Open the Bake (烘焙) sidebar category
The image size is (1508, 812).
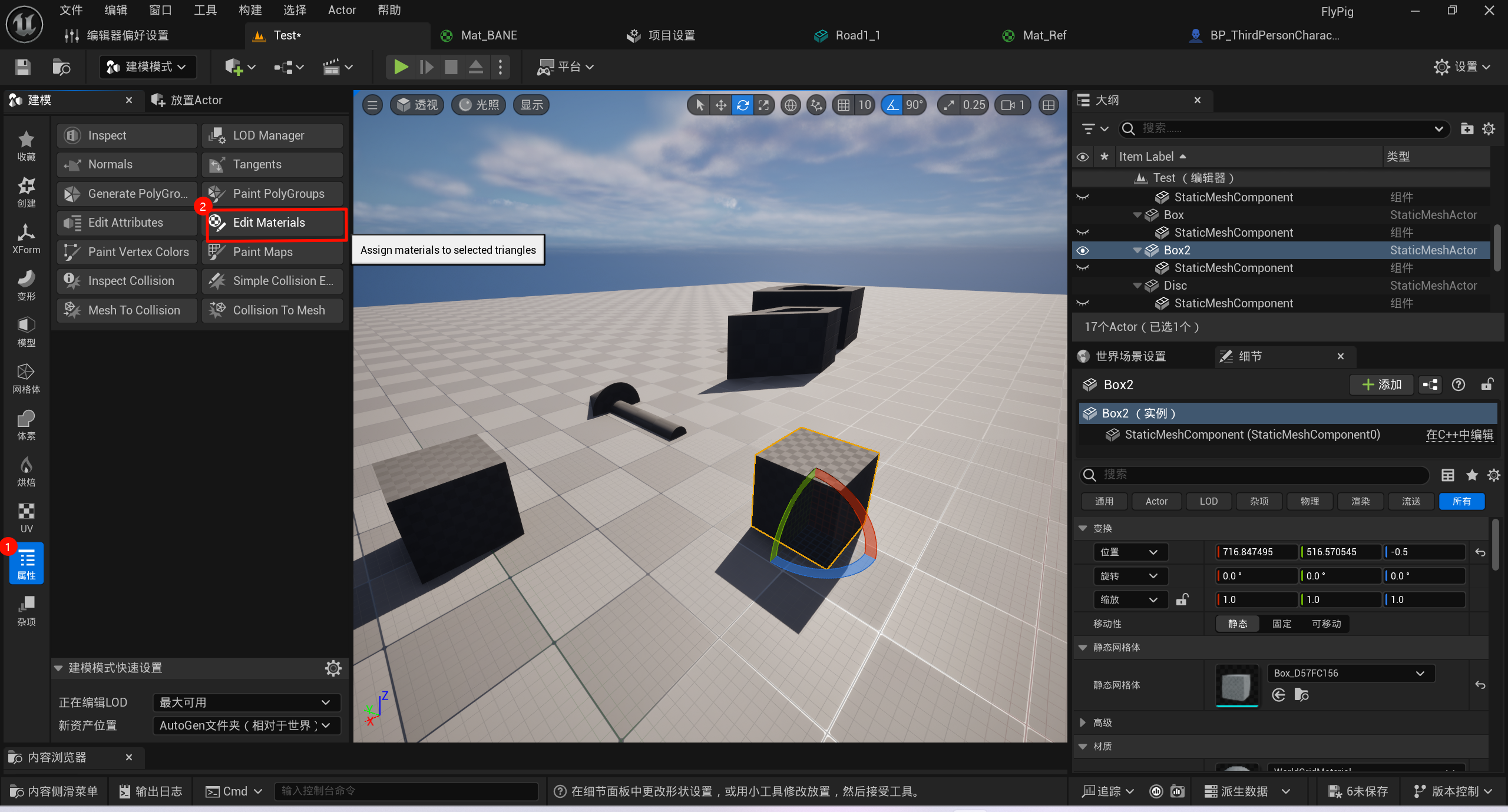click(x=26, y=471)
